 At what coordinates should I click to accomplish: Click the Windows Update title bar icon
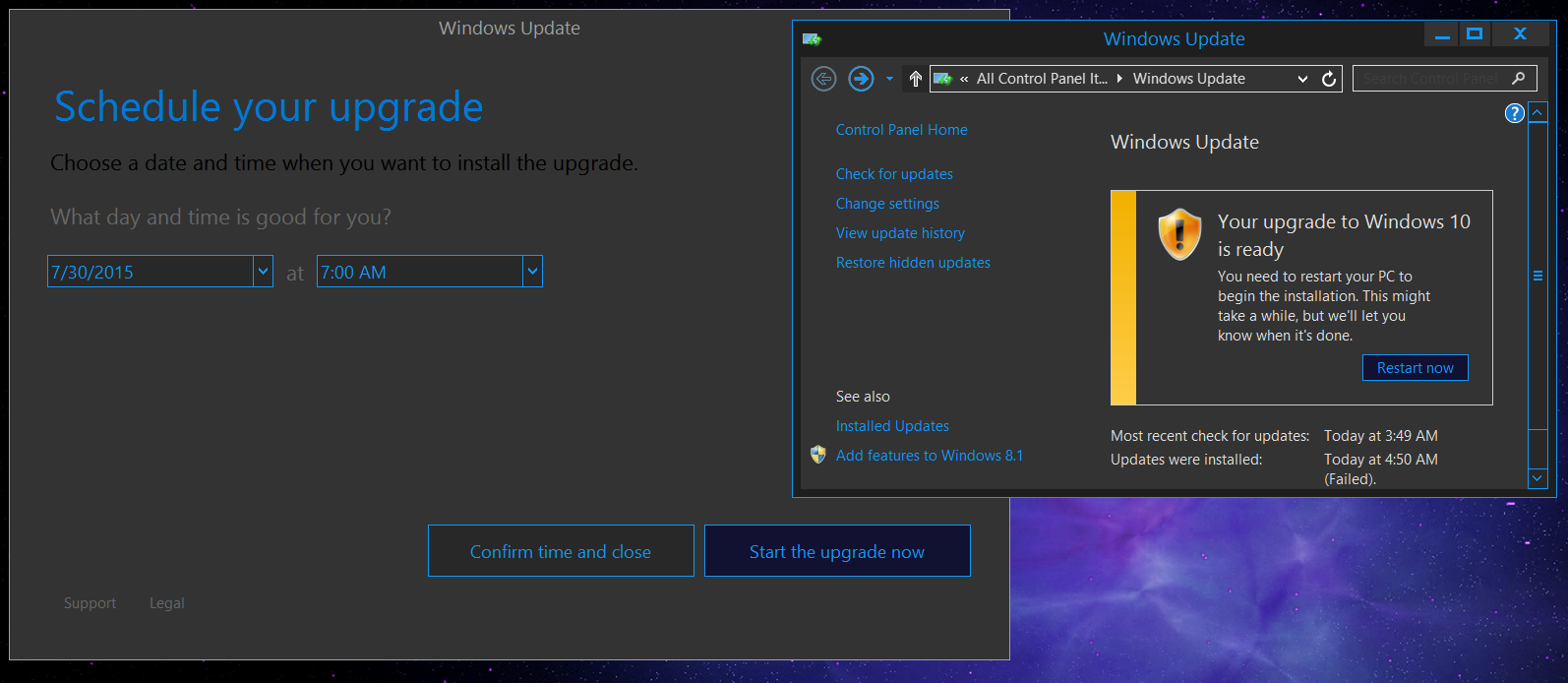point(812,39)
